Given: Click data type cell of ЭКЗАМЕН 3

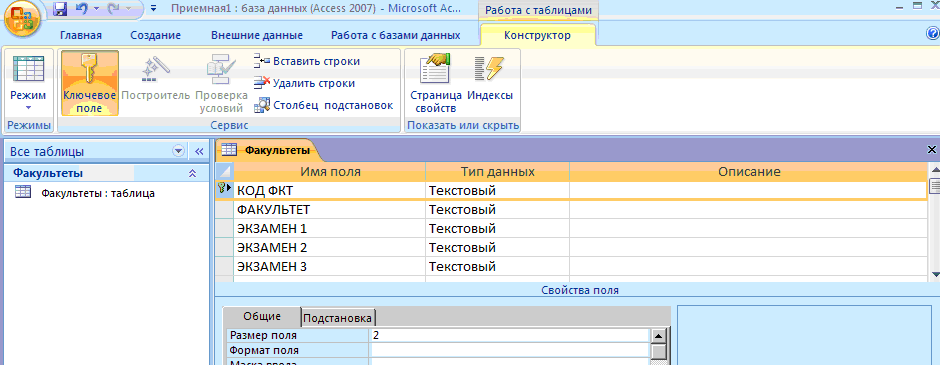Looking at the screenshot, I should pos(497,266).
